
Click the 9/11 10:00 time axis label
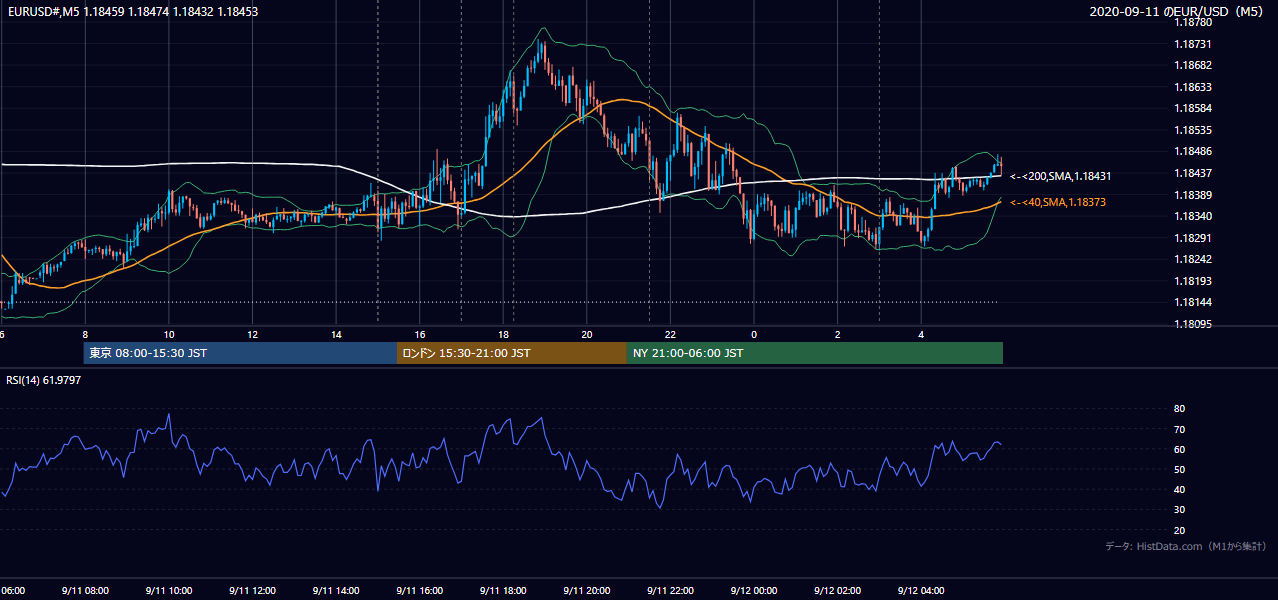click(169, 591)
